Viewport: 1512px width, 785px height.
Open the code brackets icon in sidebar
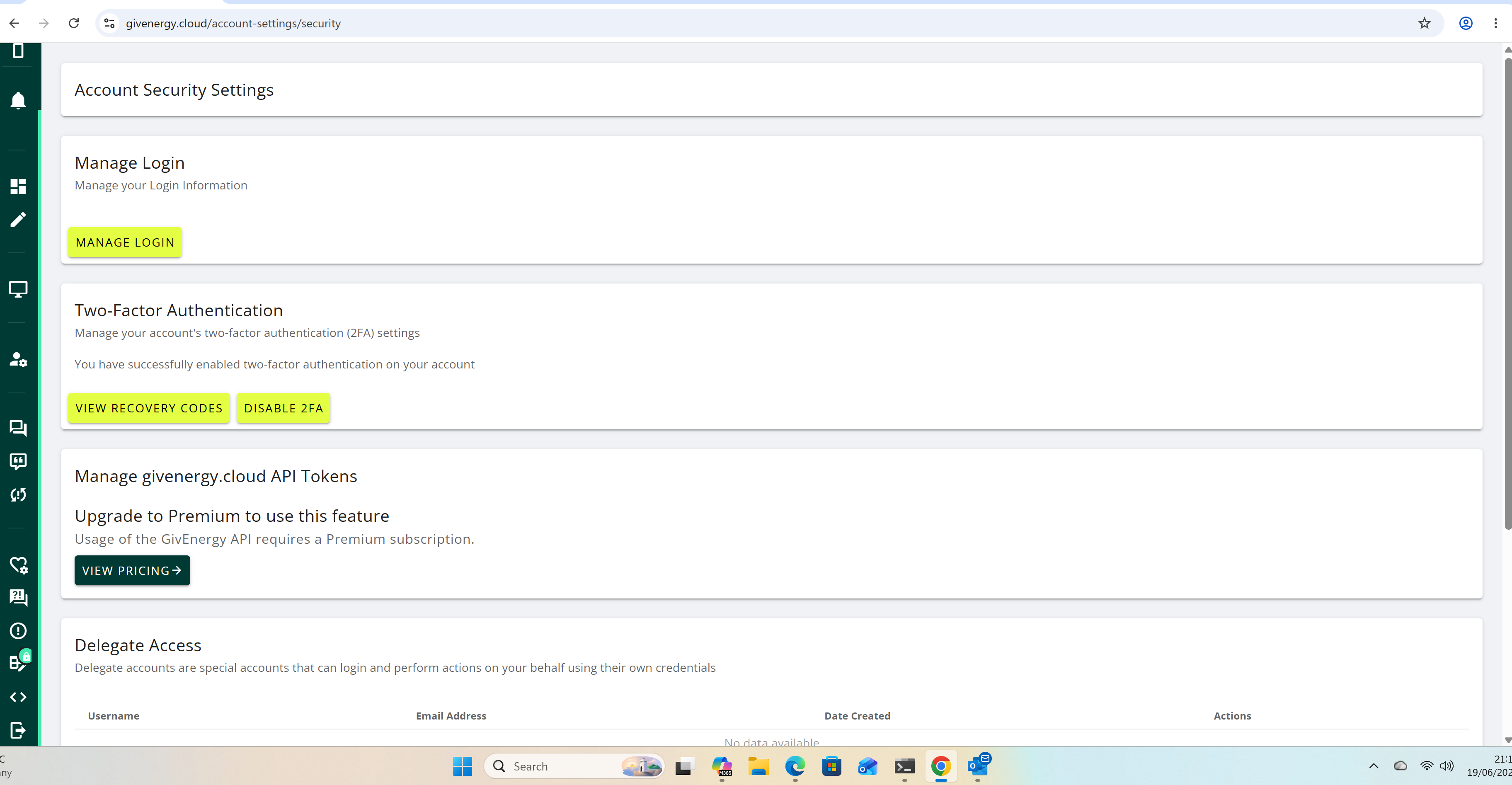(x=18, y=697)
